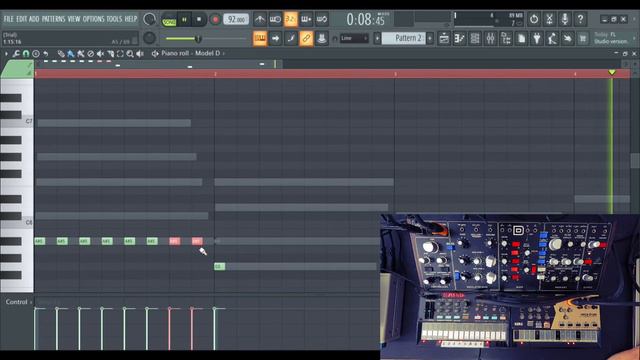The width and height of the screenshot is (640, 360).
Task: Open the 'Piano roll - Model D' target selector
Action: (191, 53)
